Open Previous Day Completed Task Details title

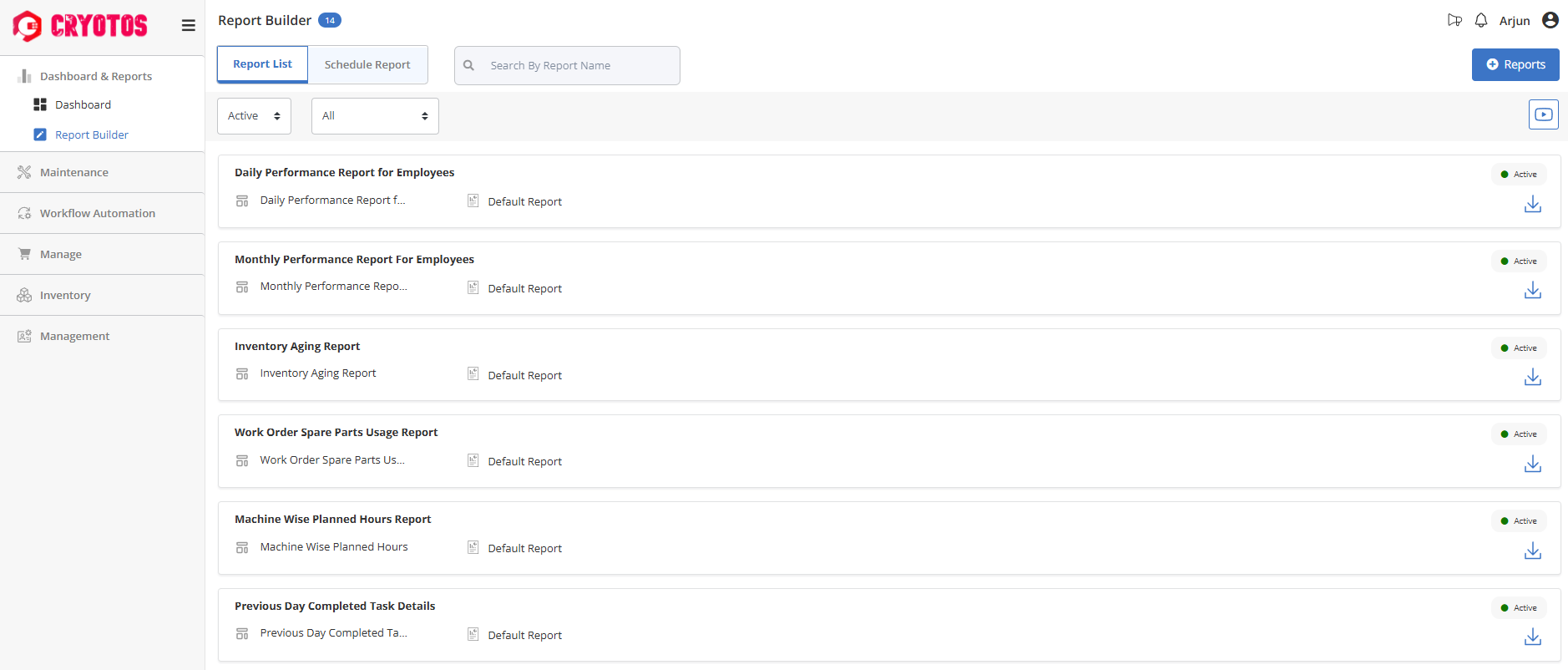335,606
